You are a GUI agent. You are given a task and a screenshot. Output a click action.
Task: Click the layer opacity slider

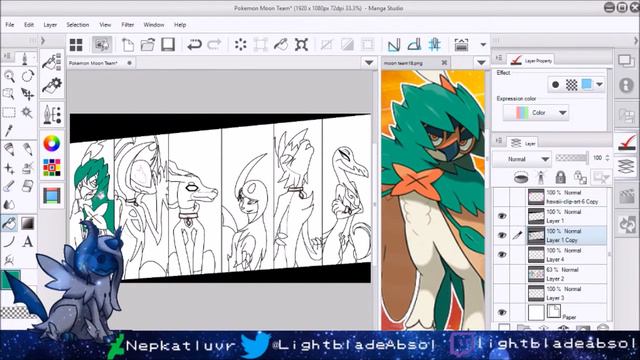coord(571,158)
